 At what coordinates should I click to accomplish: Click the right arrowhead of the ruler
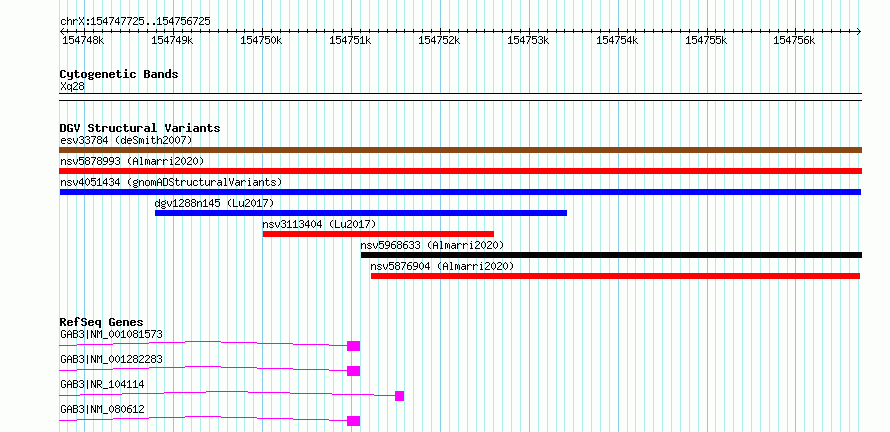tap(859, 31)
